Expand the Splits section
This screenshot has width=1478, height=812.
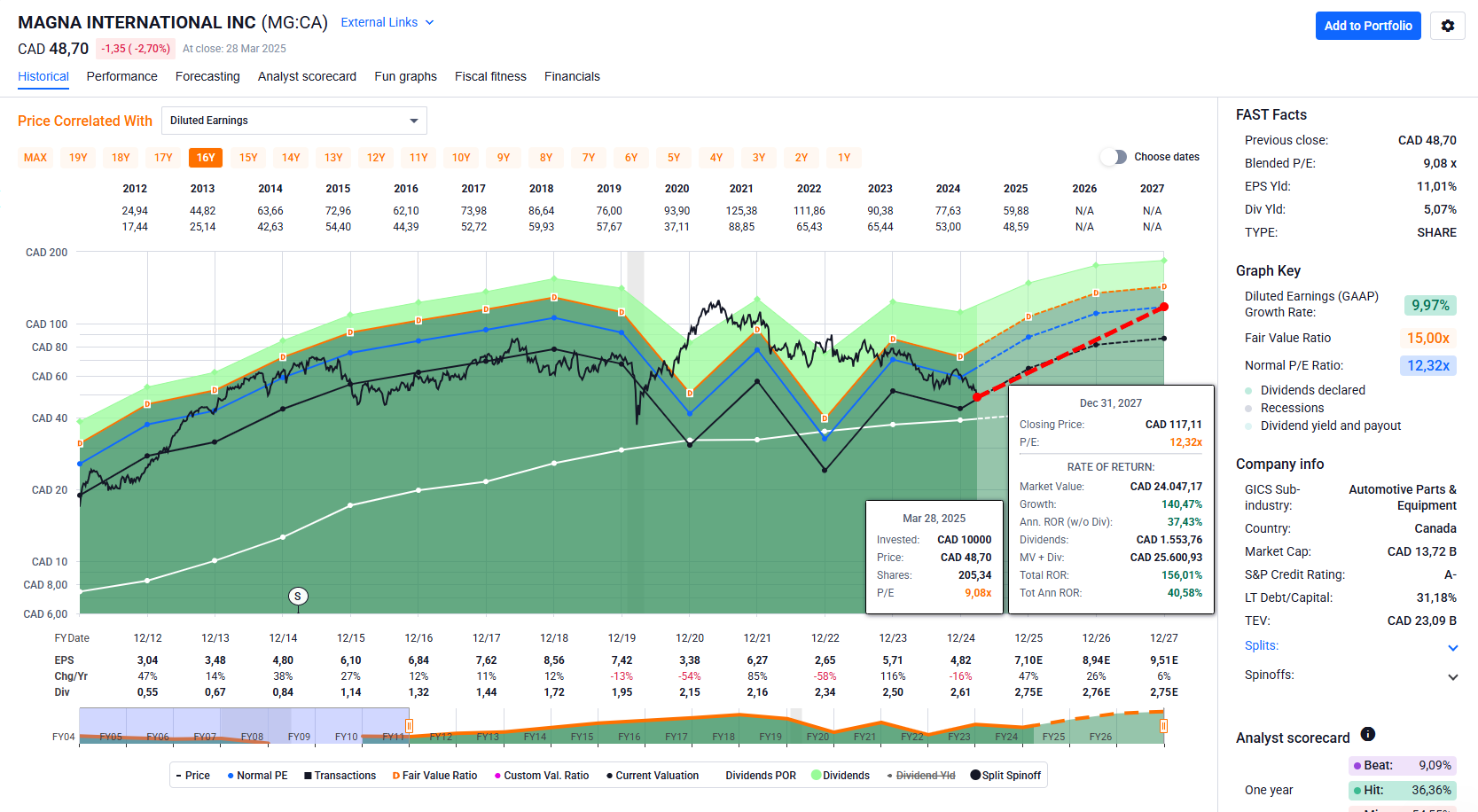pyautogui.click(x=1452, y=647)
